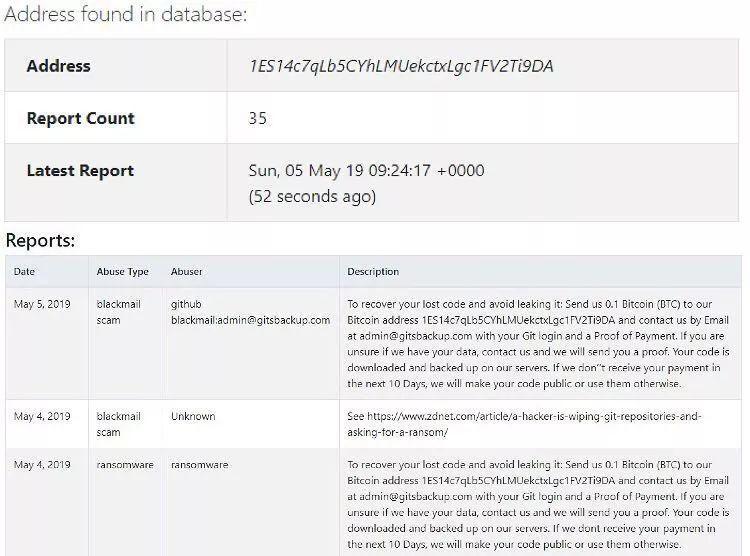750x556 pixels.
Task: Click the Abuser column header
Action: coord(187,271)
